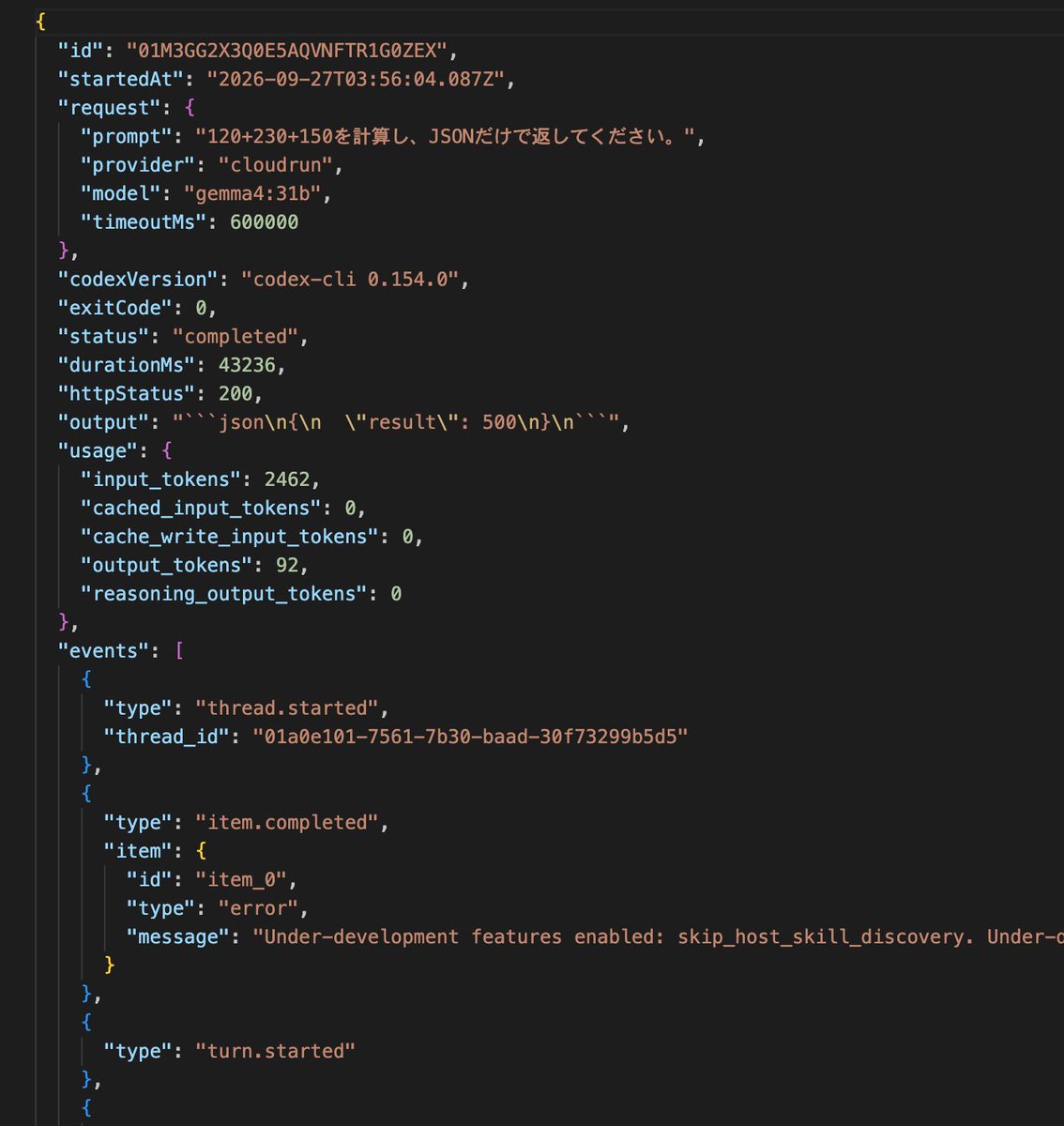The height and width of the screenshot is (1126, 1064).
Task: Click the value "gemma4:31b"
Action: click(252, 193)
